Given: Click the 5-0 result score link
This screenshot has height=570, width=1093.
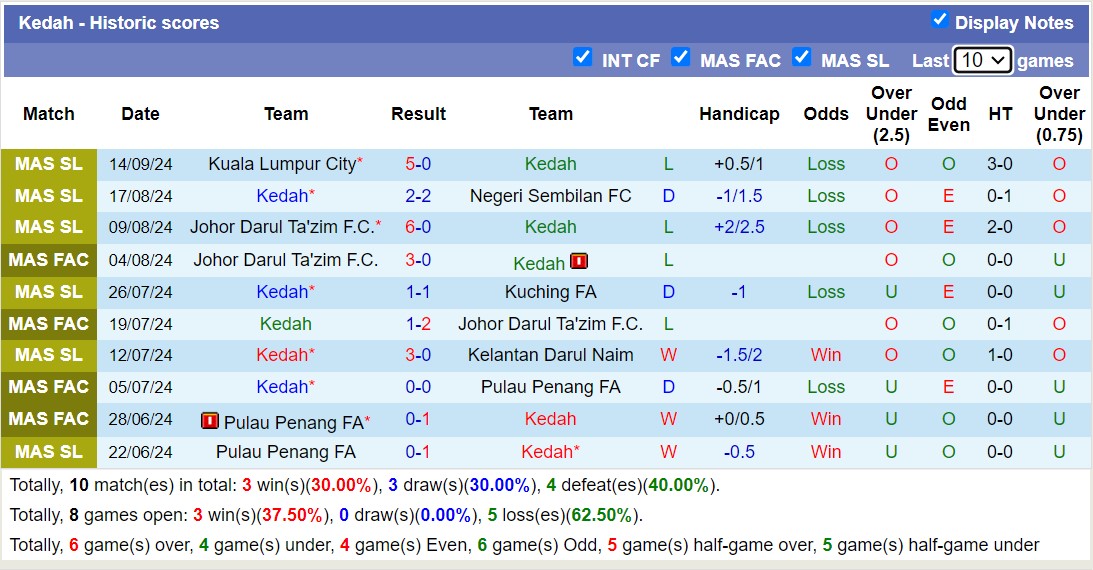Looking at the screenshot, I should pos(418,164).
